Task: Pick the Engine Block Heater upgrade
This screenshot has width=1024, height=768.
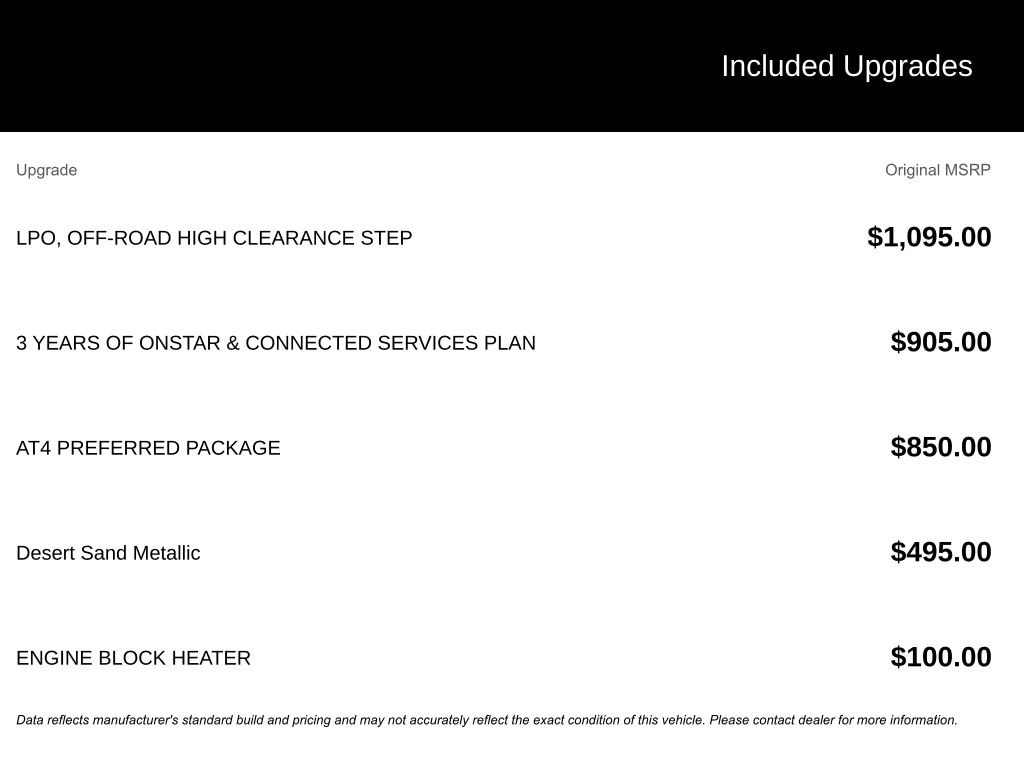Action: pyautogui.click(x=133, y=658)
